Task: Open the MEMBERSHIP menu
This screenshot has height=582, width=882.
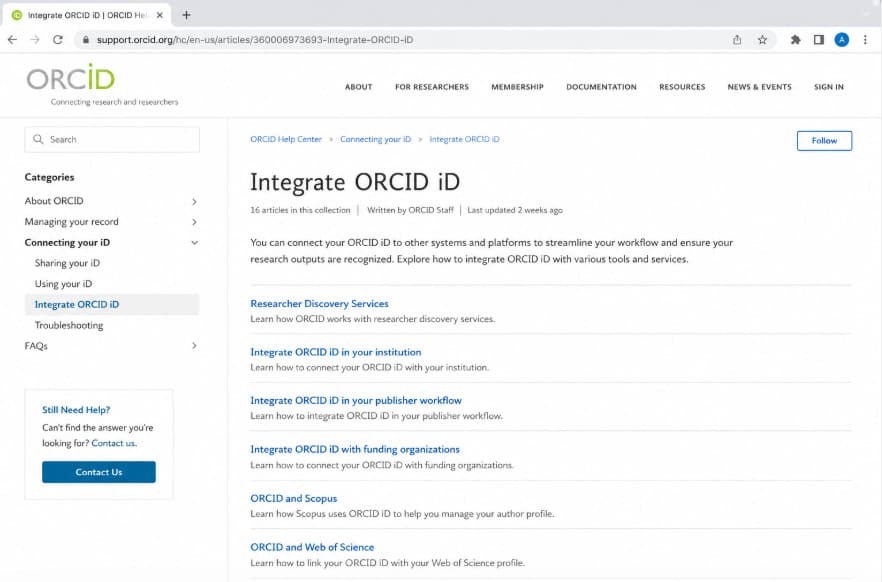Action: click(517, 87)
